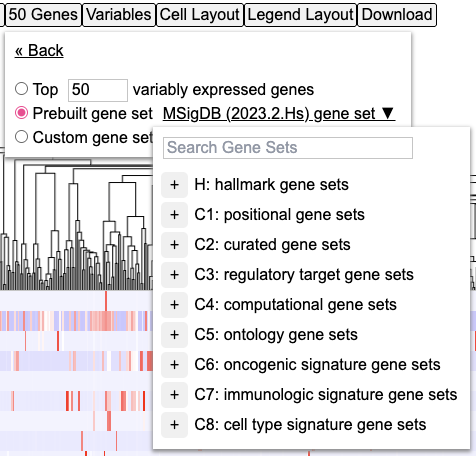The width and height of the screenshot is (476, 456).
Task: Expand C5: ontology gene sets plus icon
Action: (174, 335)
